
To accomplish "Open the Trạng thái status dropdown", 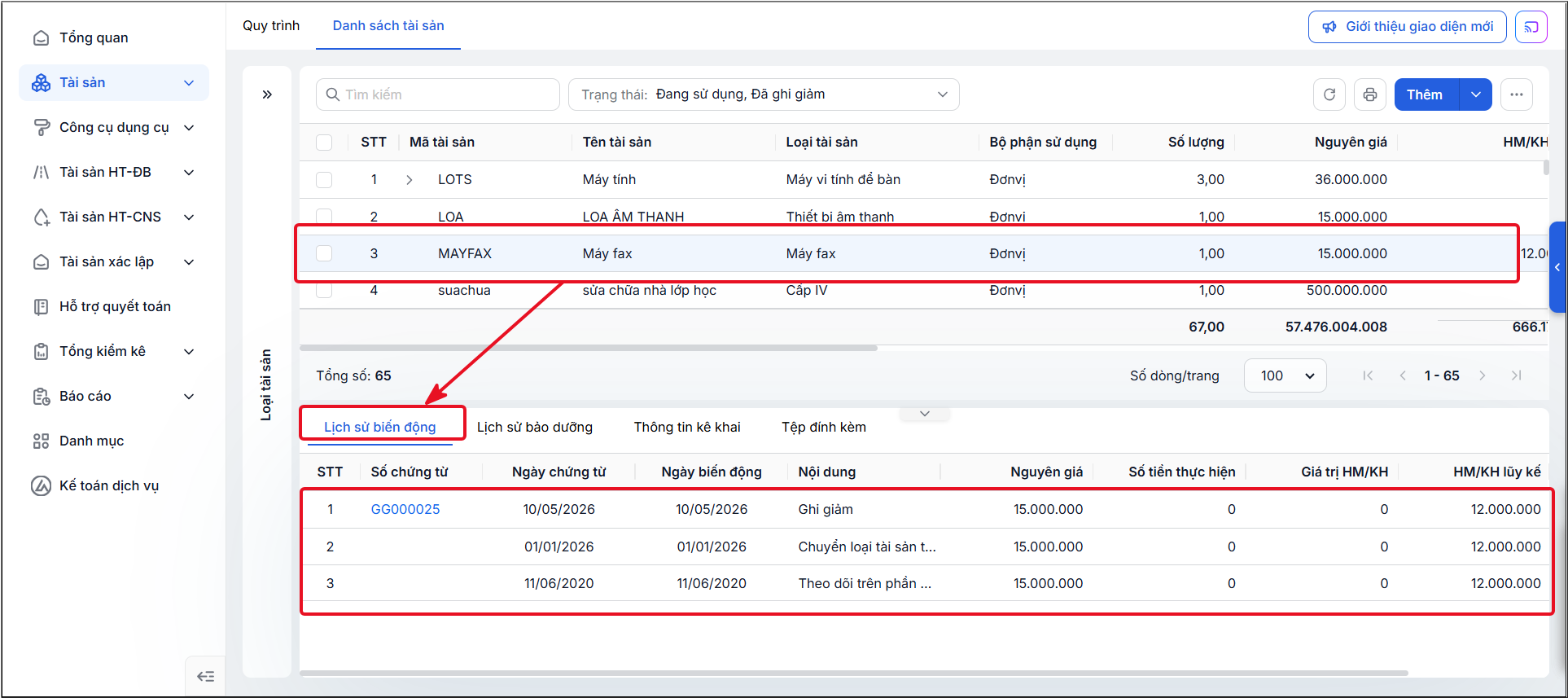I will (764, 94).
